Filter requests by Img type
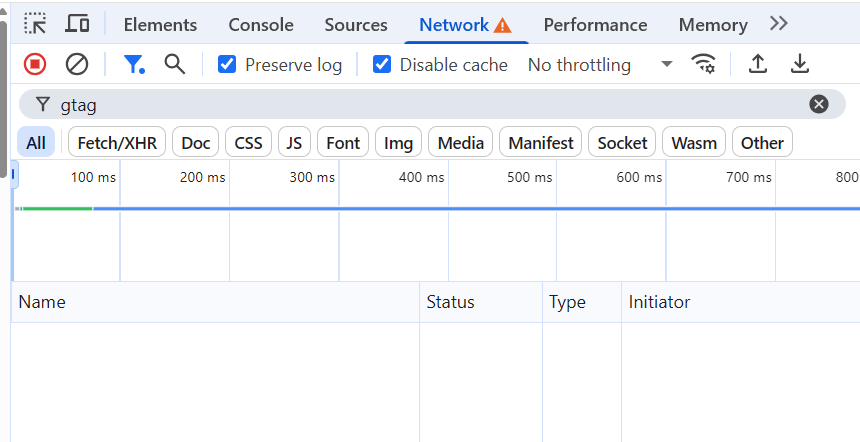Screen dimensions: 860x442 tap(398, 143)
